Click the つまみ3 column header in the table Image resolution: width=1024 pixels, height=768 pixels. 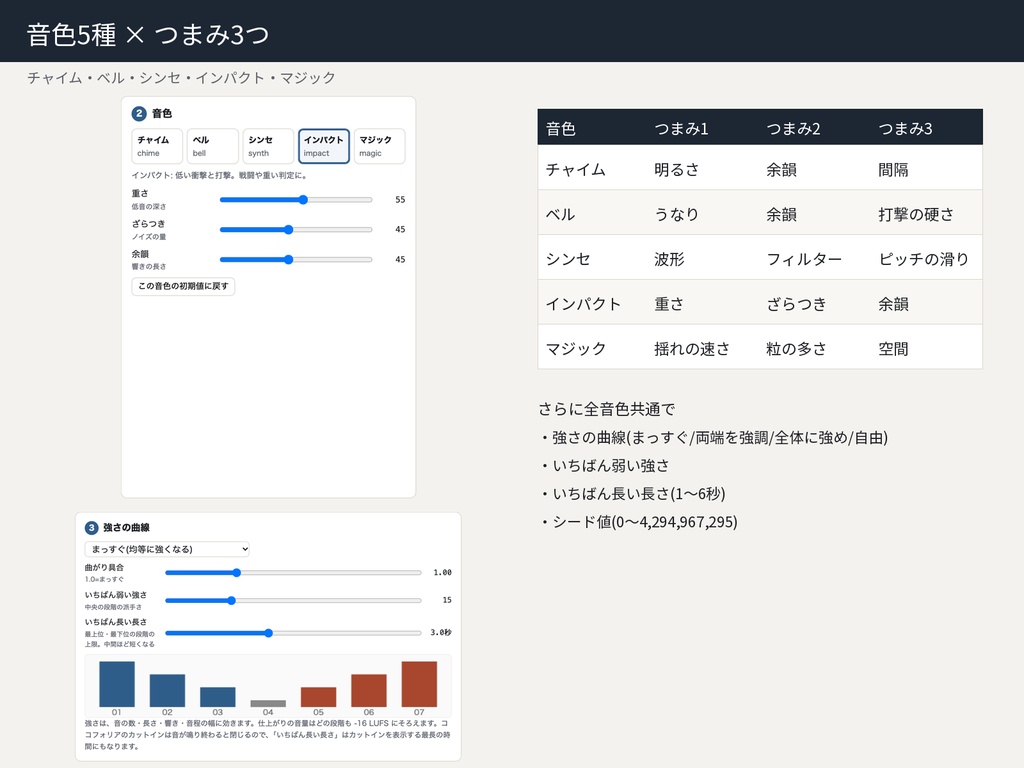click(x=905, y=129)
